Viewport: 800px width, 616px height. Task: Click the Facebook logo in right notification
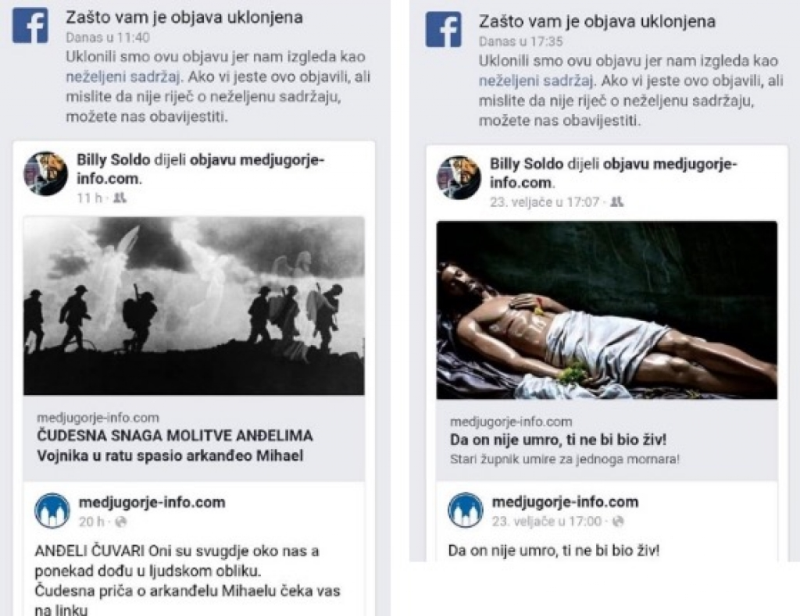click(443, 30)
